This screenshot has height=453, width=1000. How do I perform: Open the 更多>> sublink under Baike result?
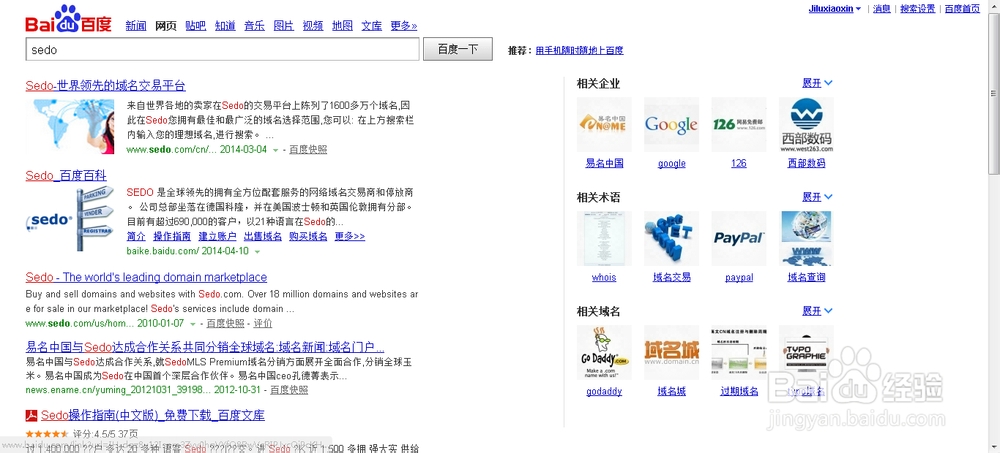pyautogui.click(x=349, y=237)
